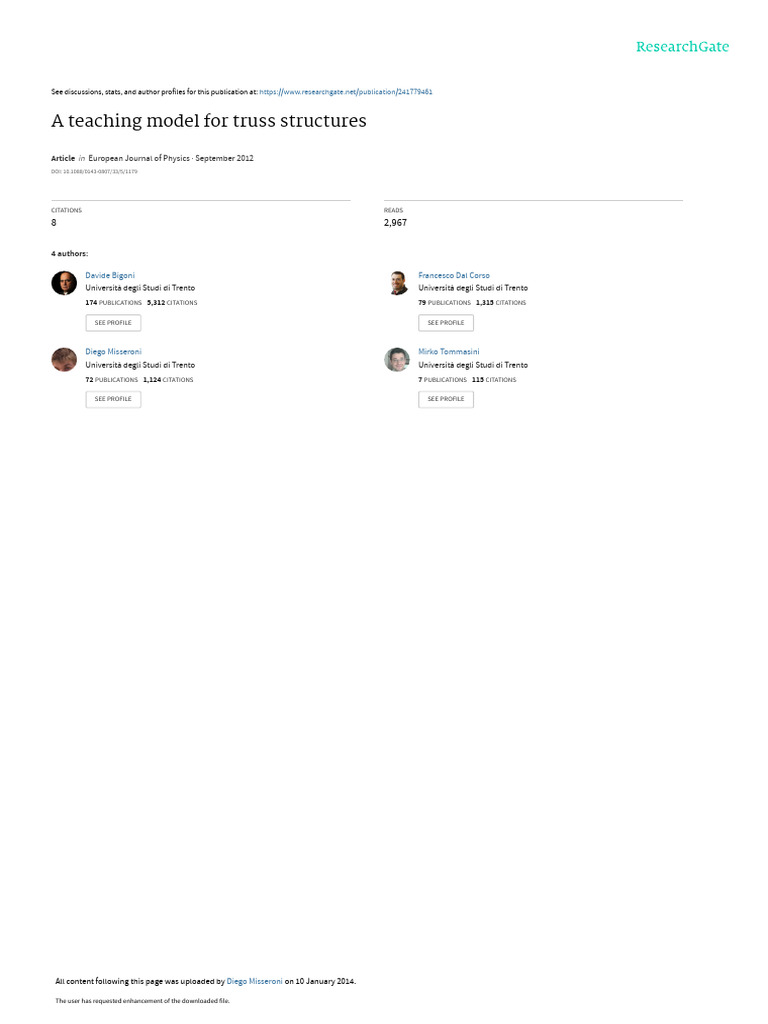See Profile button under Davide Bigoni
The image size is (768, 1024).
[113, 323]
